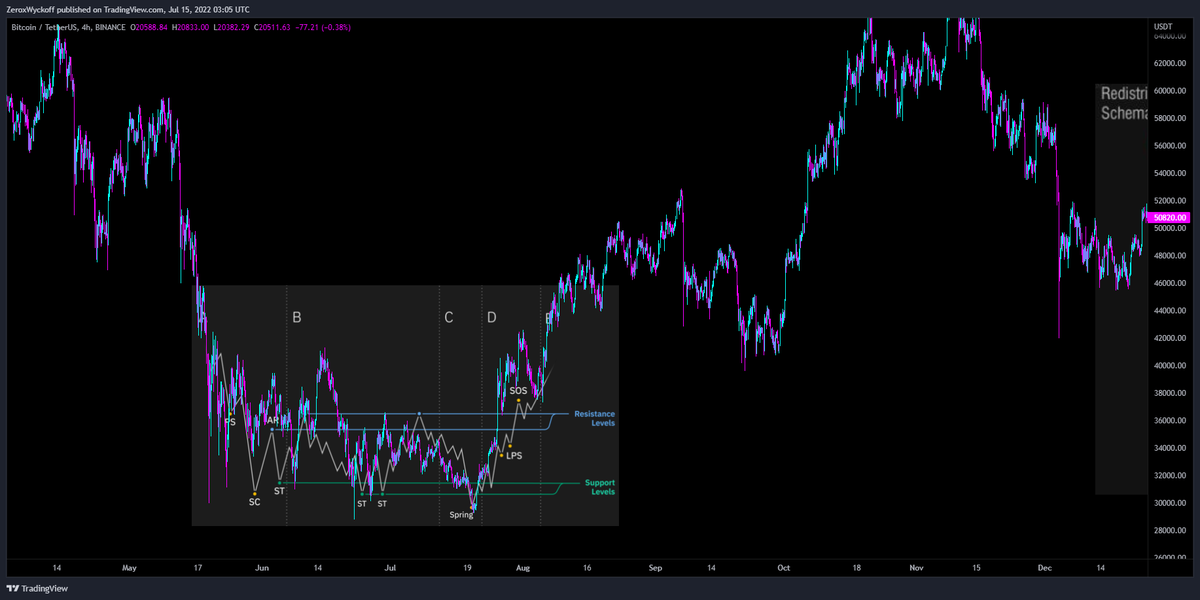
Task: Click the SOS label in schematic
Action: click(x=517, y=391)
